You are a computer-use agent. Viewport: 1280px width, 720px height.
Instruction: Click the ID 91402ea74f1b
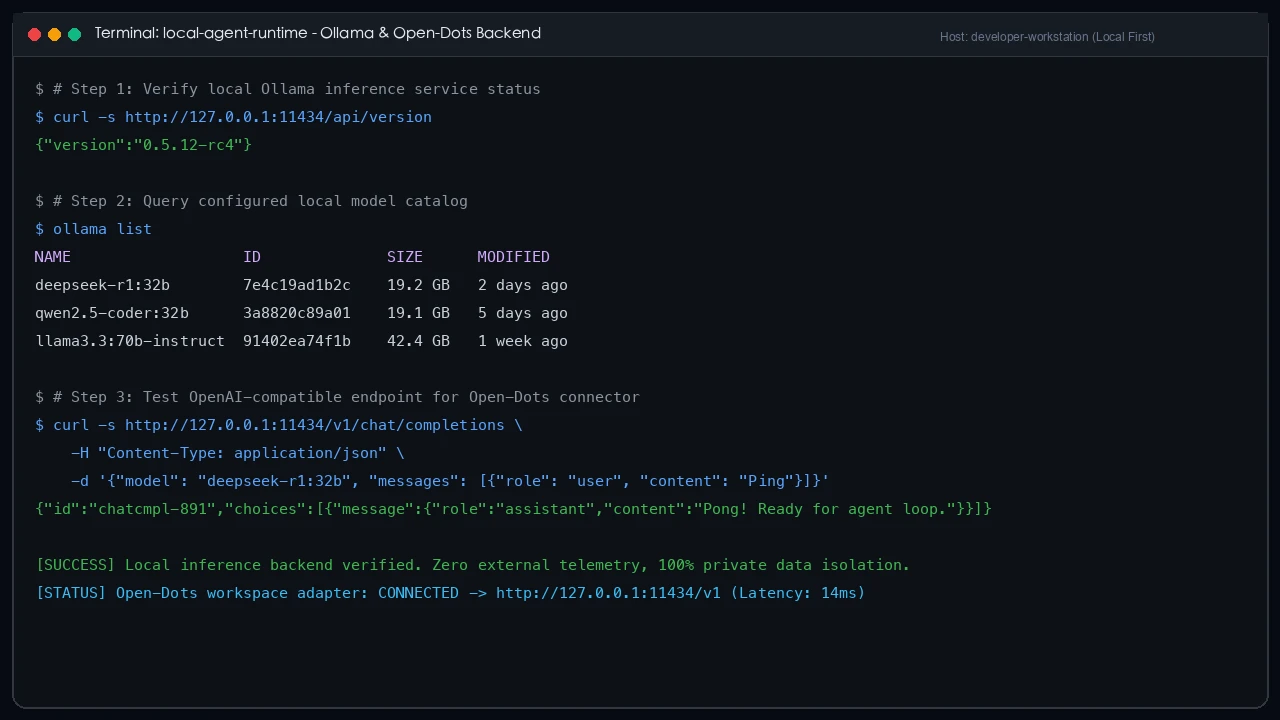(x=297, y=341)
